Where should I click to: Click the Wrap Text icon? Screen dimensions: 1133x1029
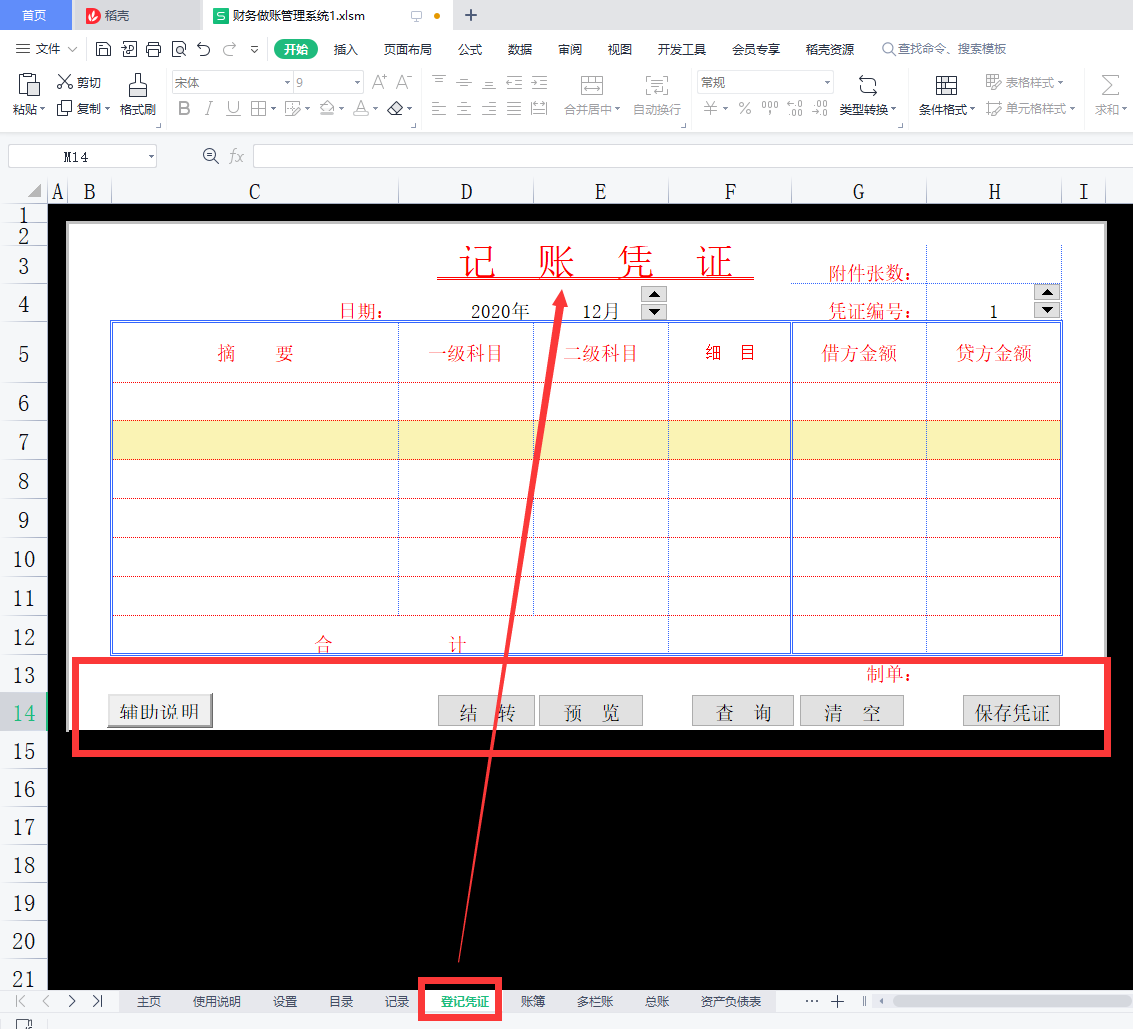click(x=657, y=85)
